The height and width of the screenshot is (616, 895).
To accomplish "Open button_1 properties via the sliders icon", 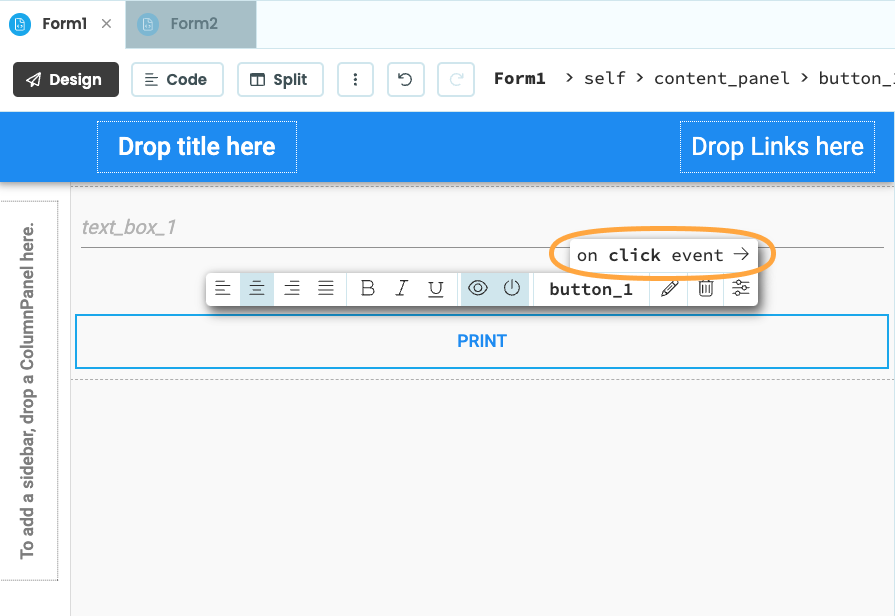I will pos(740,288).
